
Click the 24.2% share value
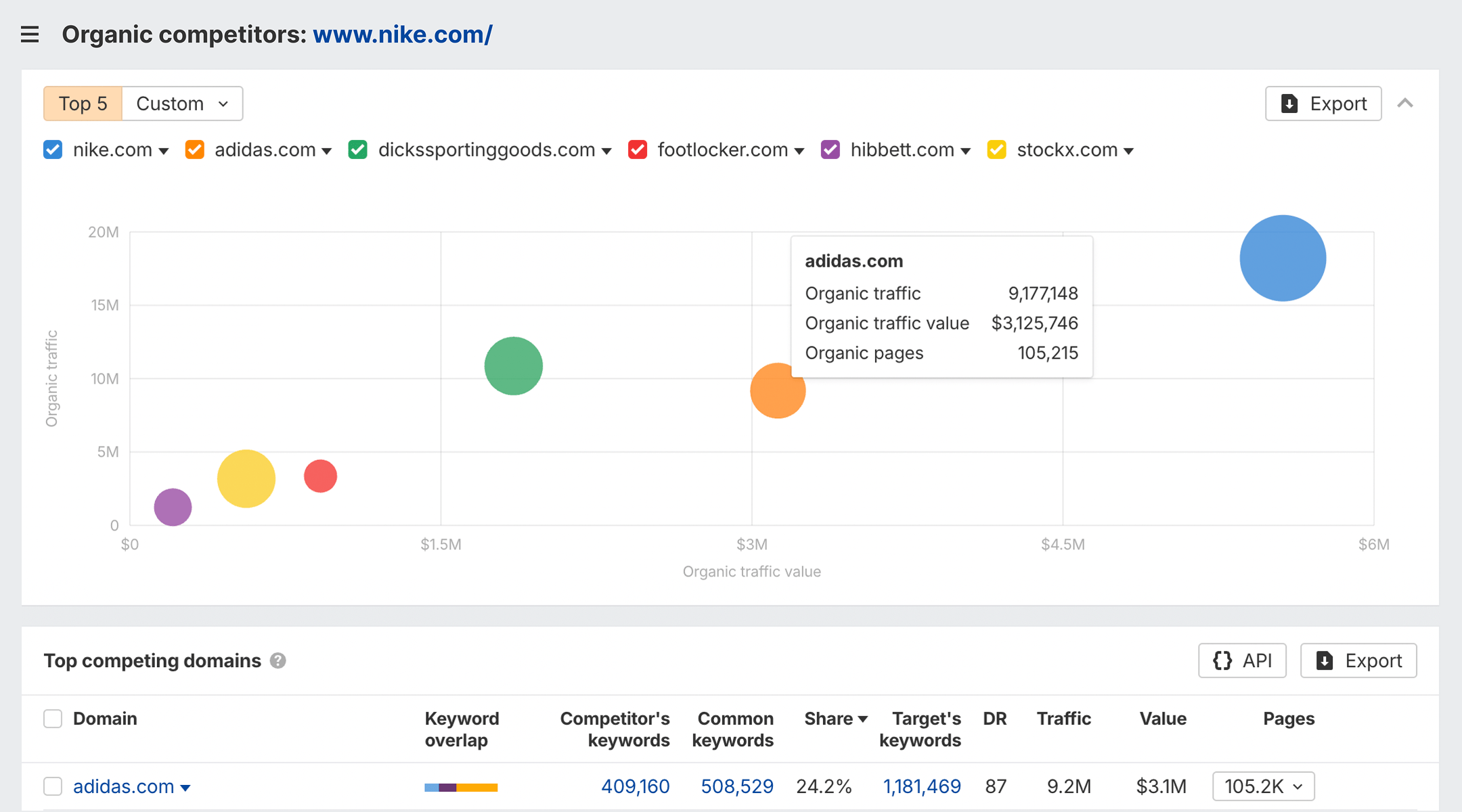[x=824, y=786]
